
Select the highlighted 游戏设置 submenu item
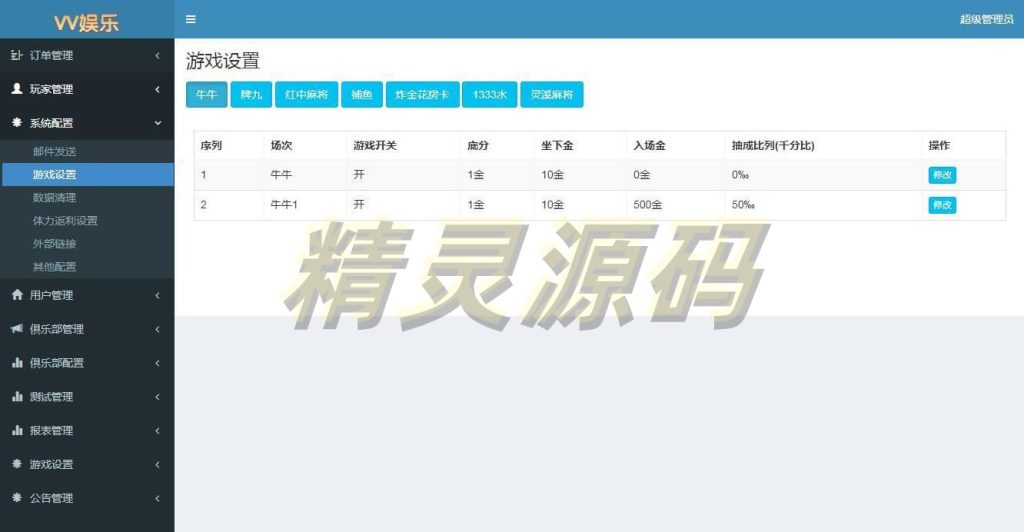[x=88, y=174]
